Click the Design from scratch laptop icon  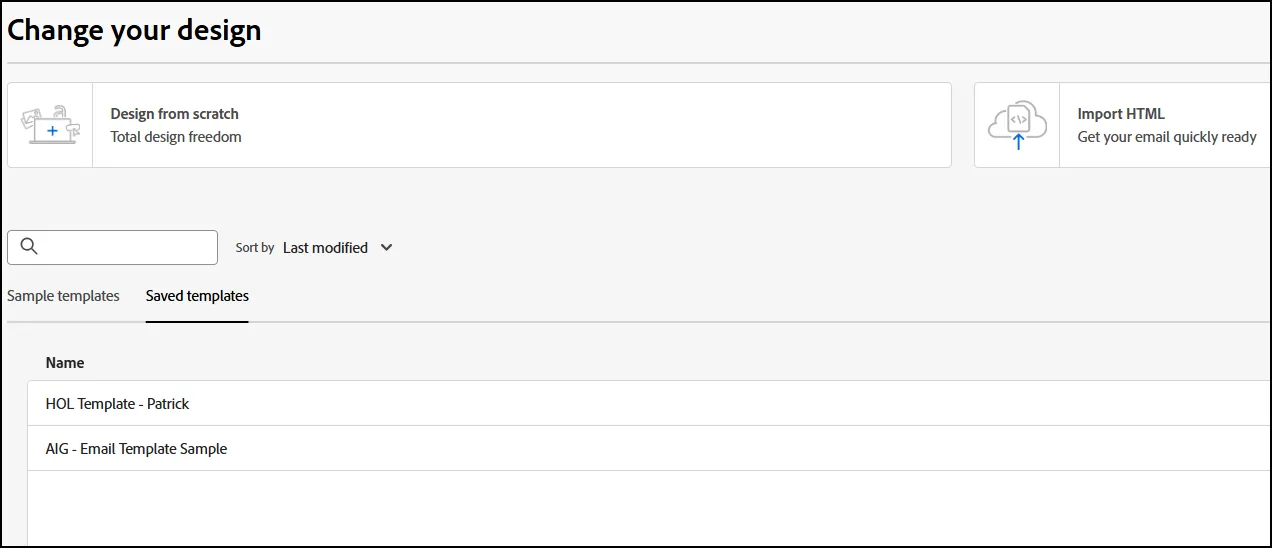50,125
